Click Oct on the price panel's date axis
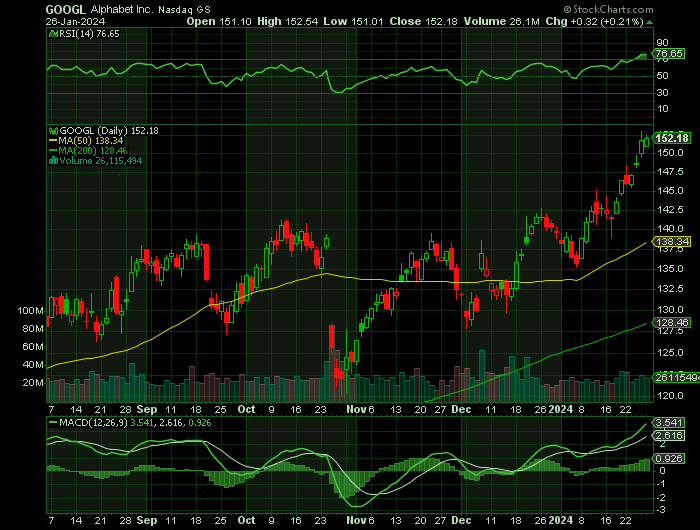The width and height of the screenshot is (700, 530). [246, 409]
